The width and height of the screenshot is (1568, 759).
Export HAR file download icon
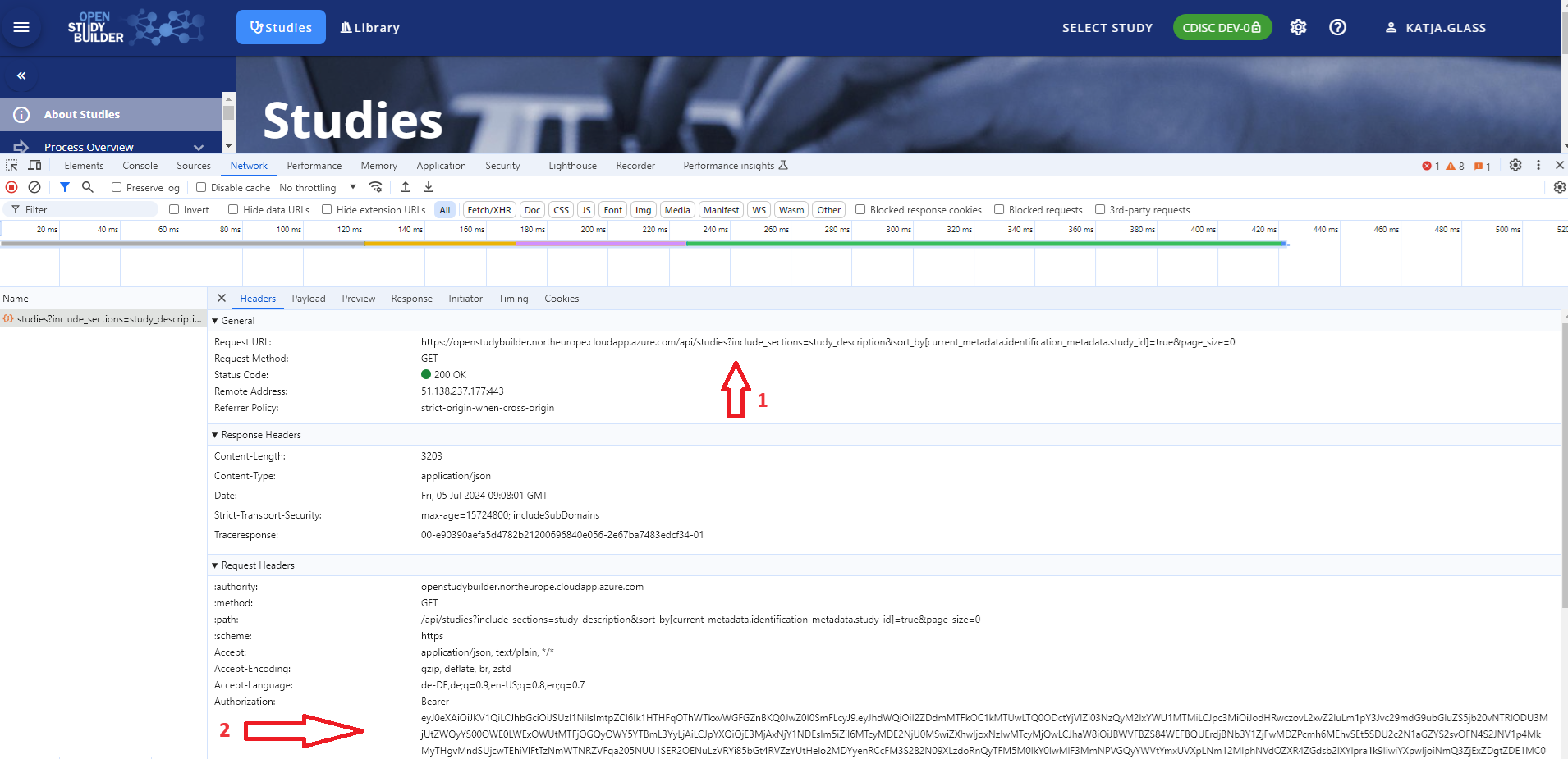(x=429, y=187)
